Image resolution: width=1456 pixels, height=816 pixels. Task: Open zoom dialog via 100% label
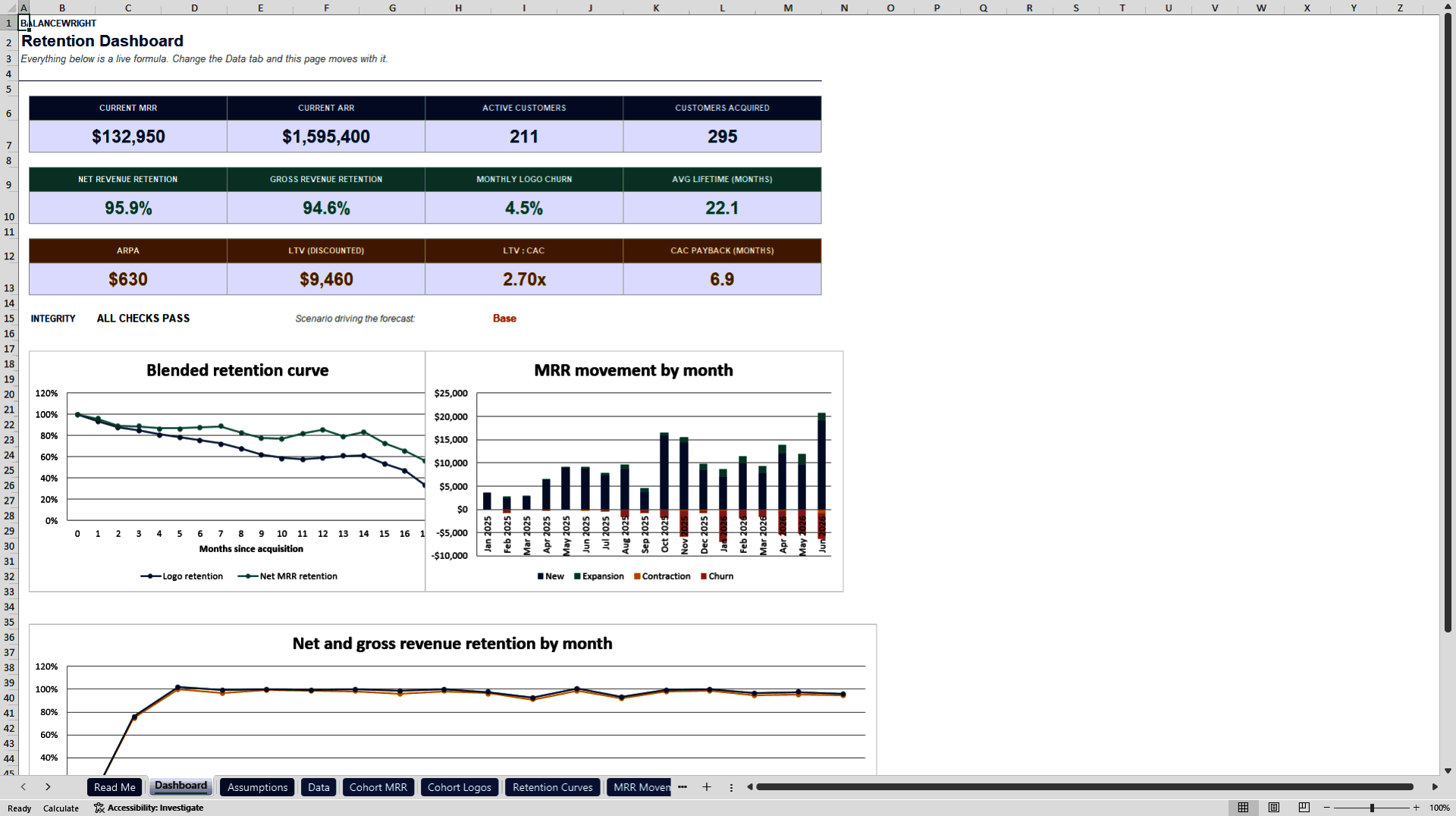click(1439, 808)
